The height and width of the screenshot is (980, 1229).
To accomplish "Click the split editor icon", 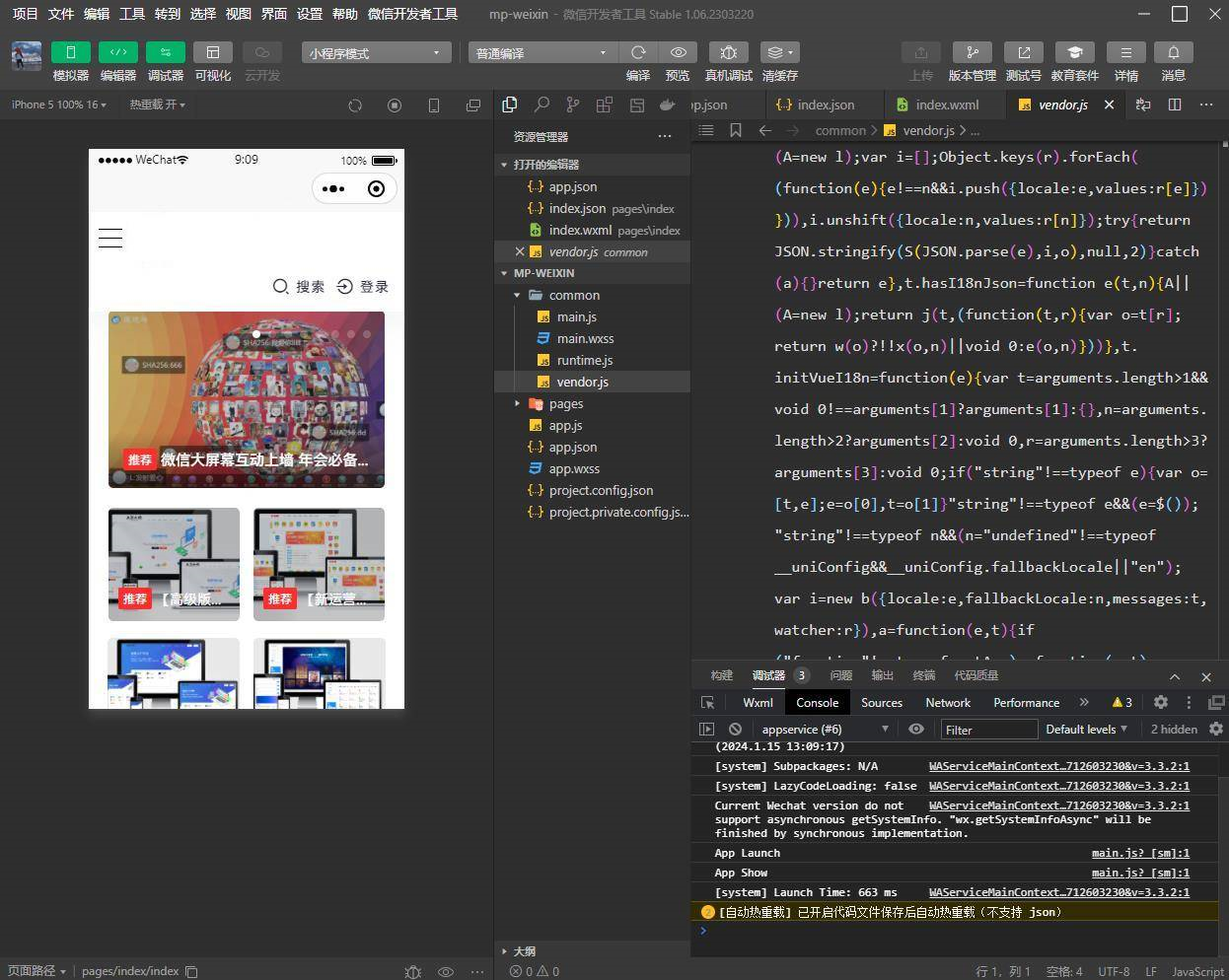I will coord(1175,105).
